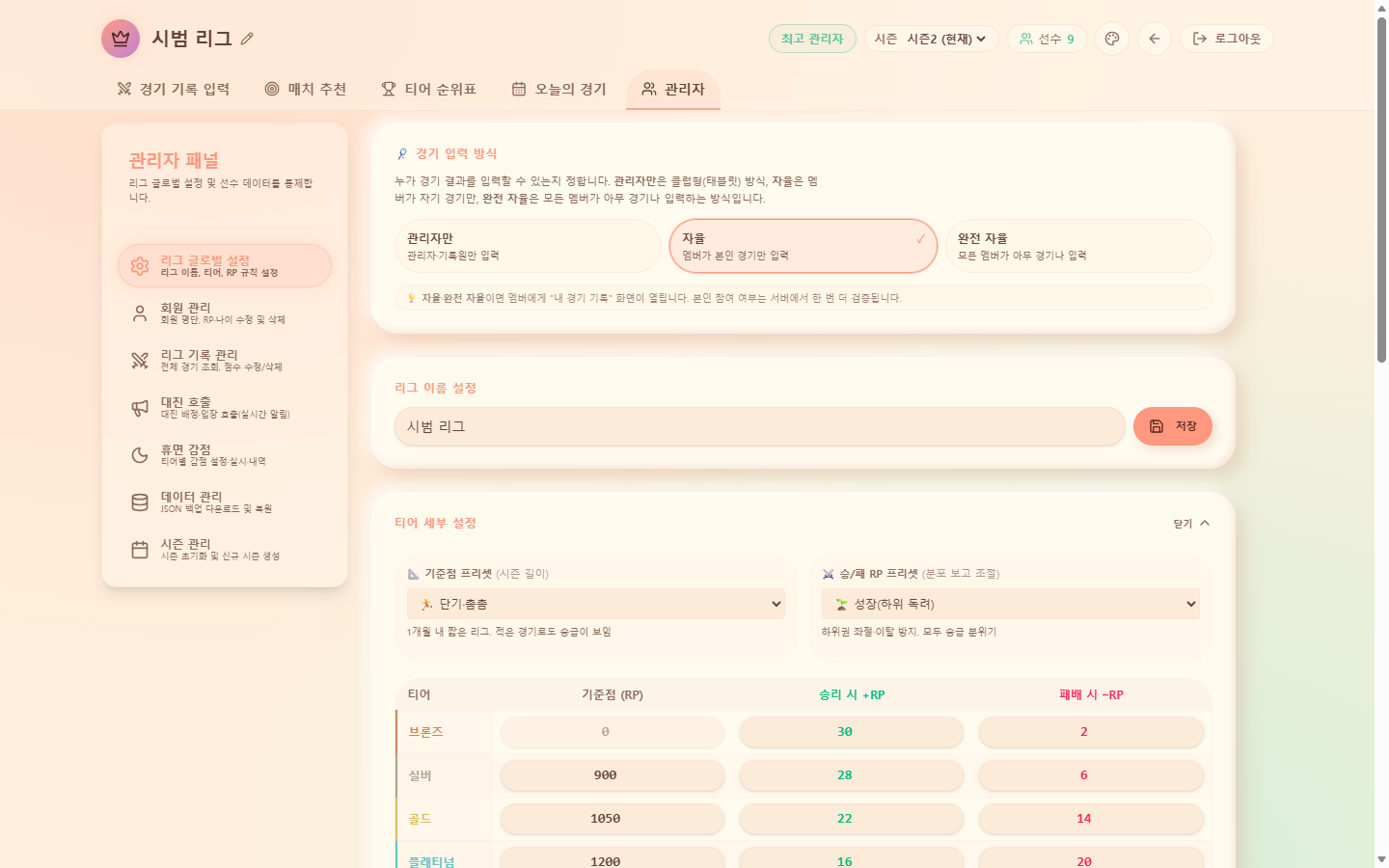Click the crown league logo icon
This screenshot has height=868, width=1389.
[x=121, y=39]
